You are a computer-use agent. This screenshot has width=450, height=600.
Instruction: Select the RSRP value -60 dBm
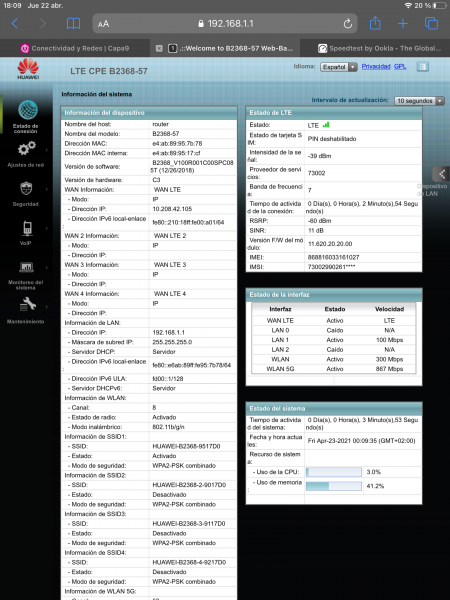pyautogui.click(x=320, y=221)
